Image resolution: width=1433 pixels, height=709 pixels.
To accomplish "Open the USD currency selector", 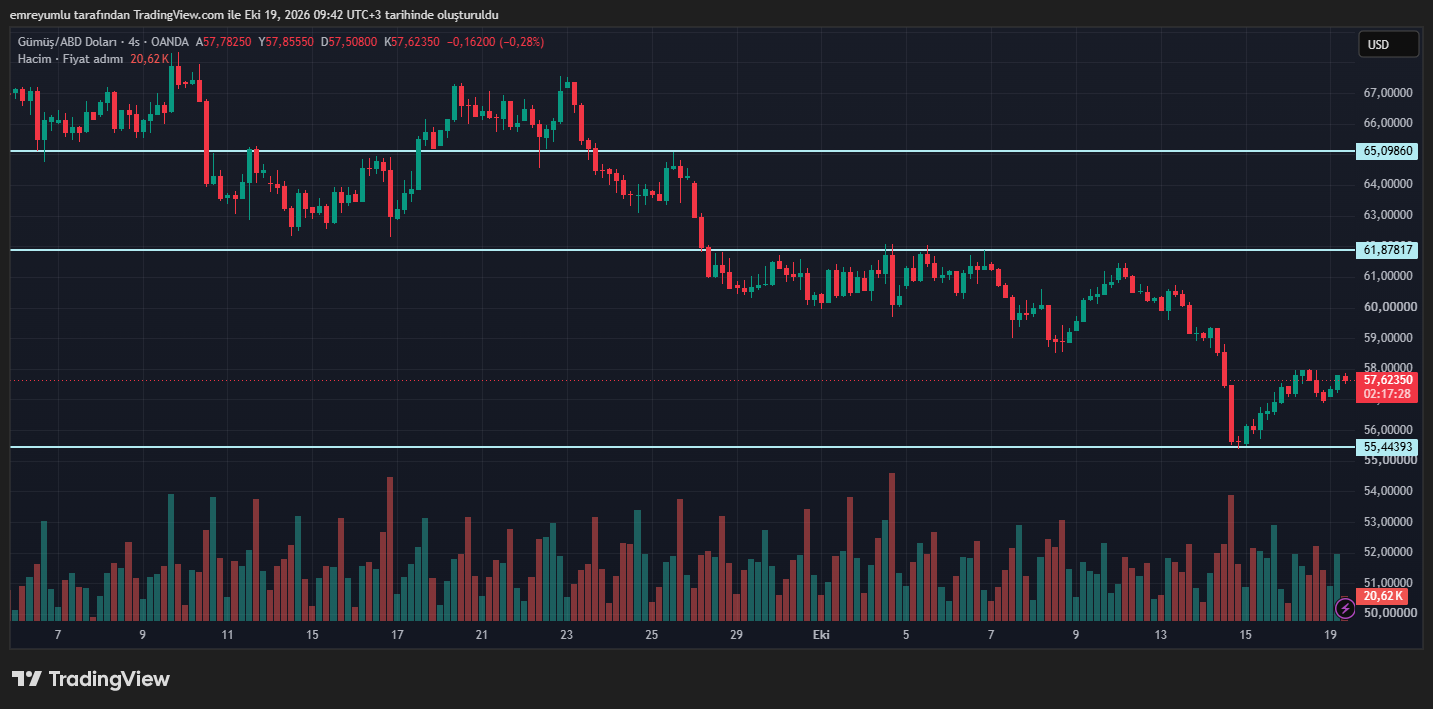I will 1388,44.
